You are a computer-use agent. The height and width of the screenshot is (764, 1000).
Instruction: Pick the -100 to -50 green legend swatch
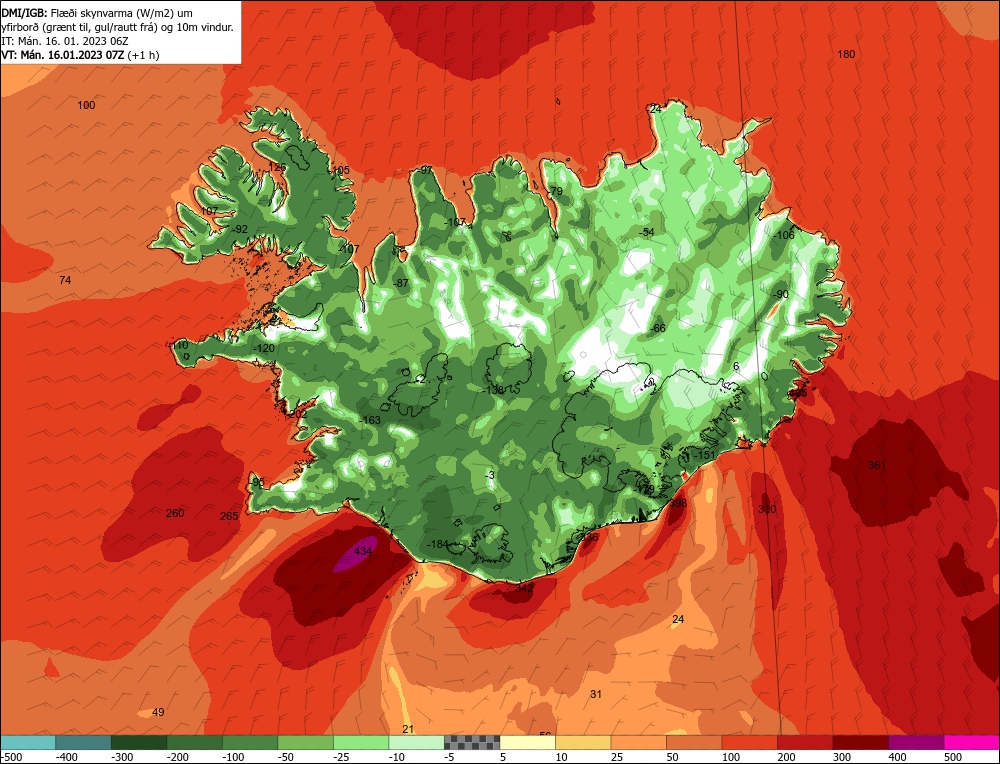tap(250, 743)
